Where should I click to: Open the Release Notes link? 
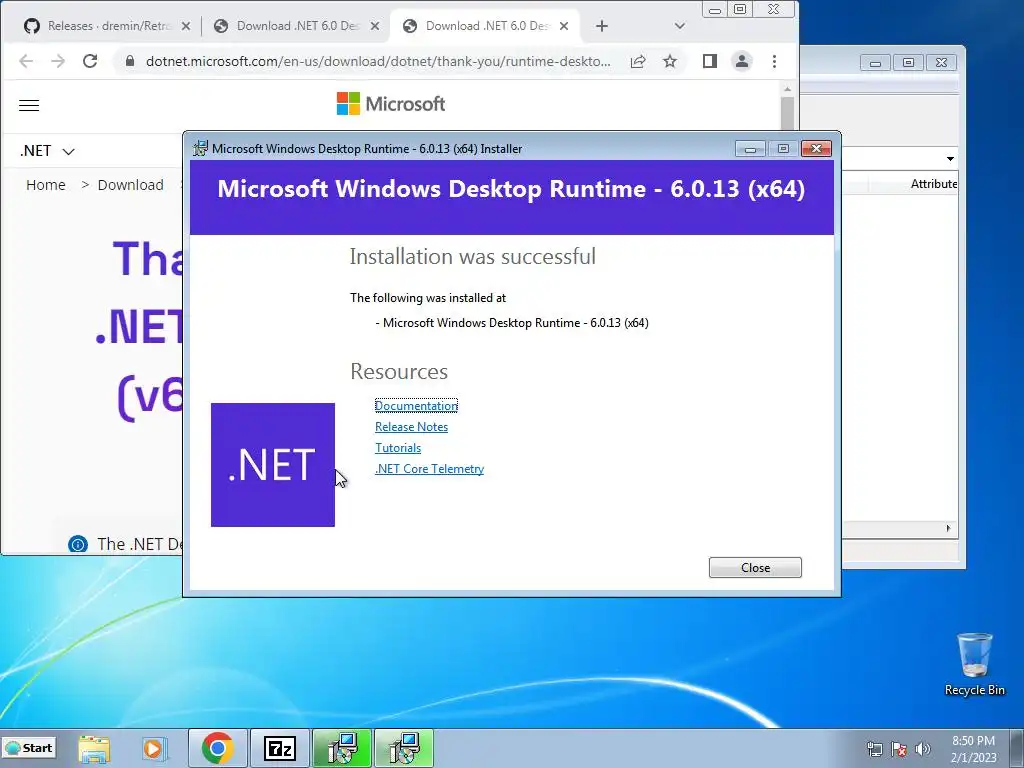point(411,426)
